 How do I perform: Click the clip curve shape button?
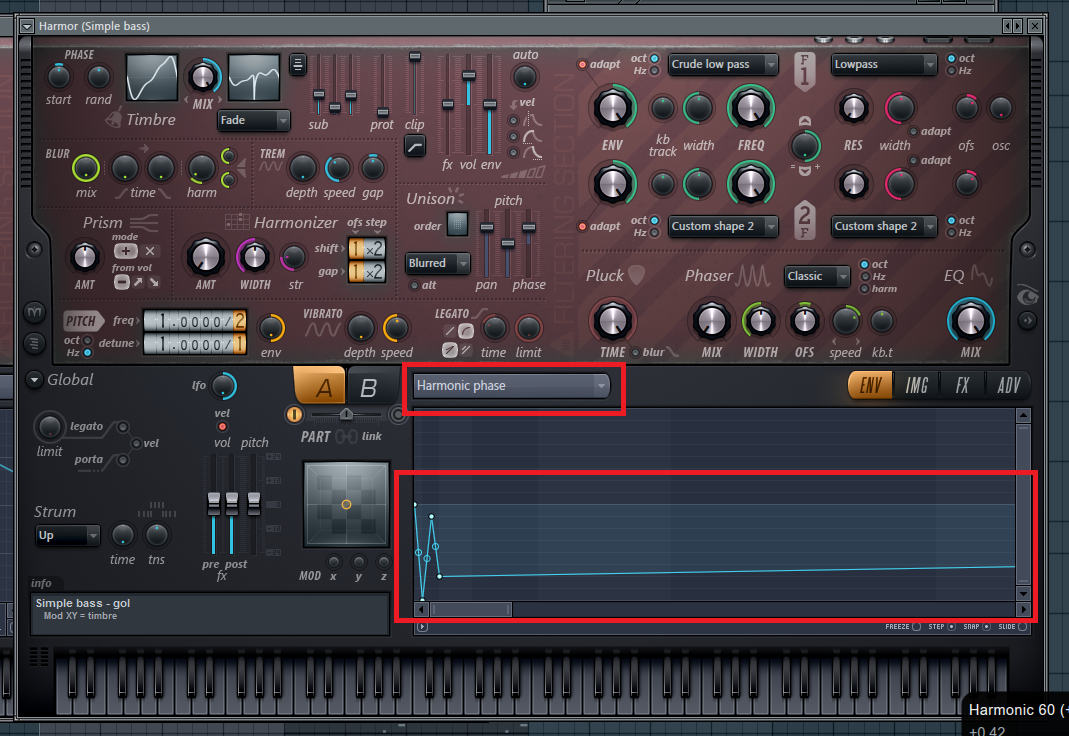coord(415,146)
